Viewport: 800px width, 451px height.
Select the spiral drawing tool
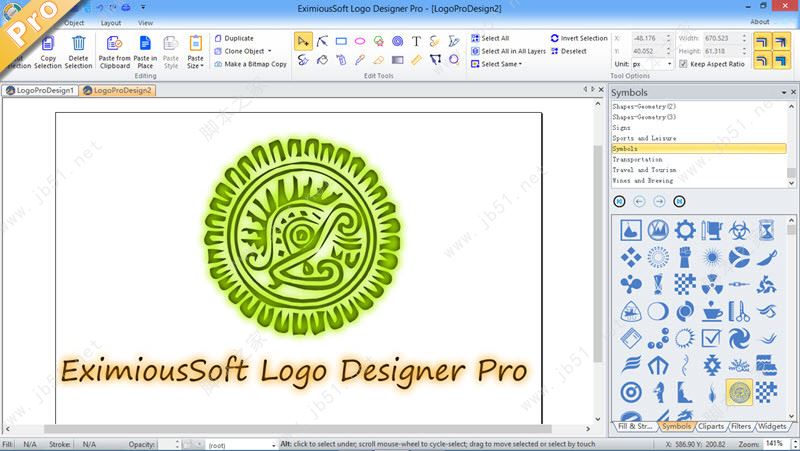[x=397, y=42]
